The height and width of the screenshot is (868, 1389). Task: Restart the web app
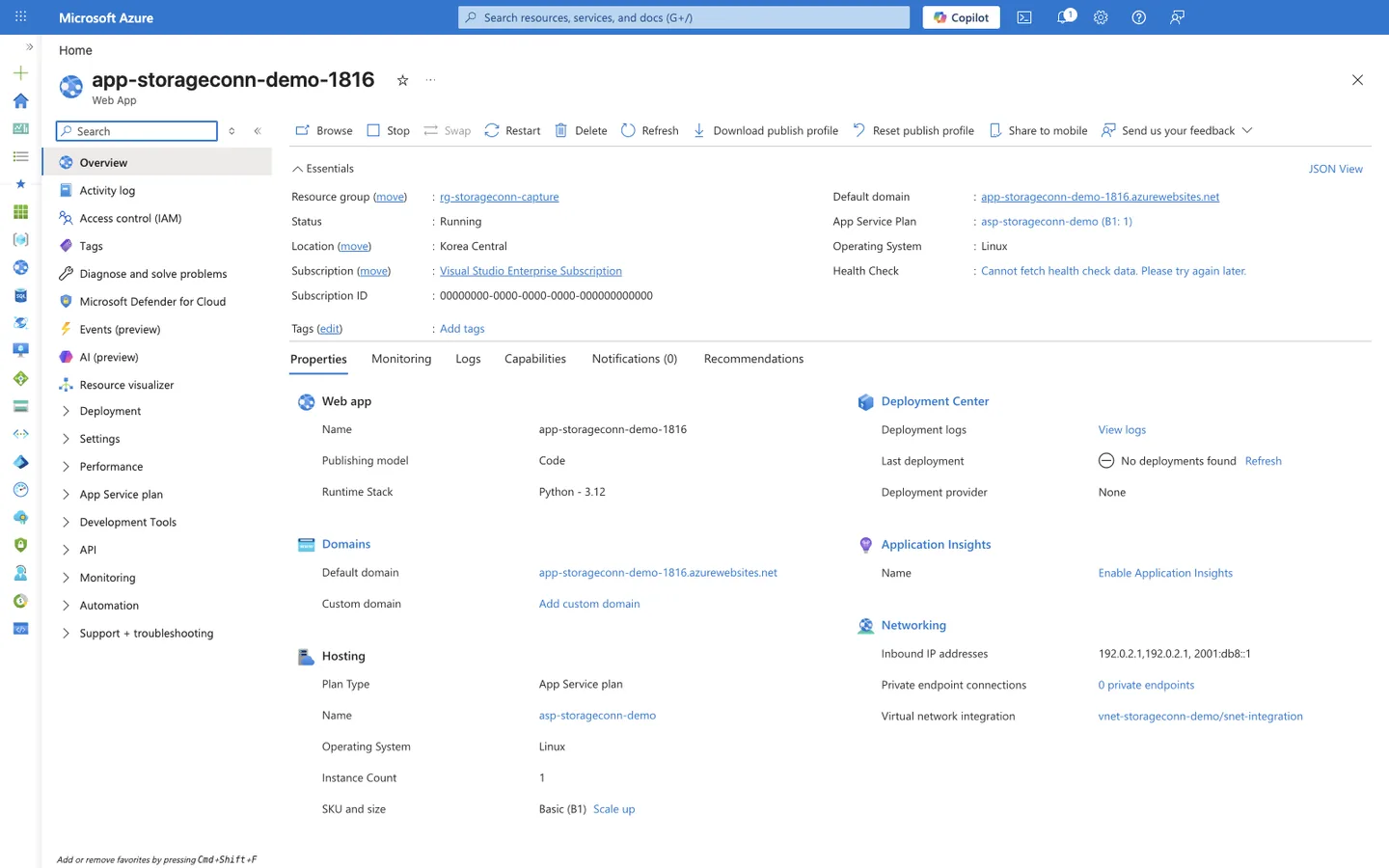coord(512,130)
